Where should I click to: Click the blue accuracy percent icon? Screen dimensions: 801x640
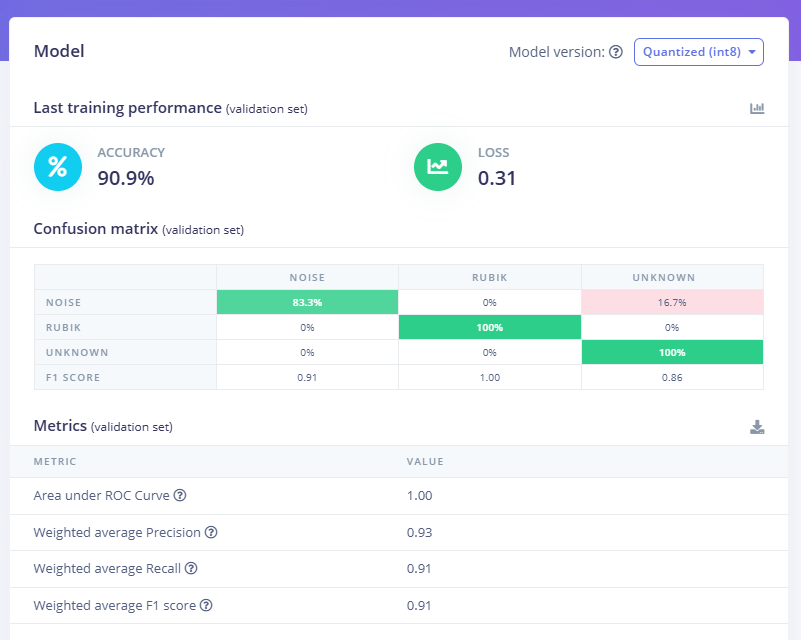pyautogui.click(x=58, y=167)
